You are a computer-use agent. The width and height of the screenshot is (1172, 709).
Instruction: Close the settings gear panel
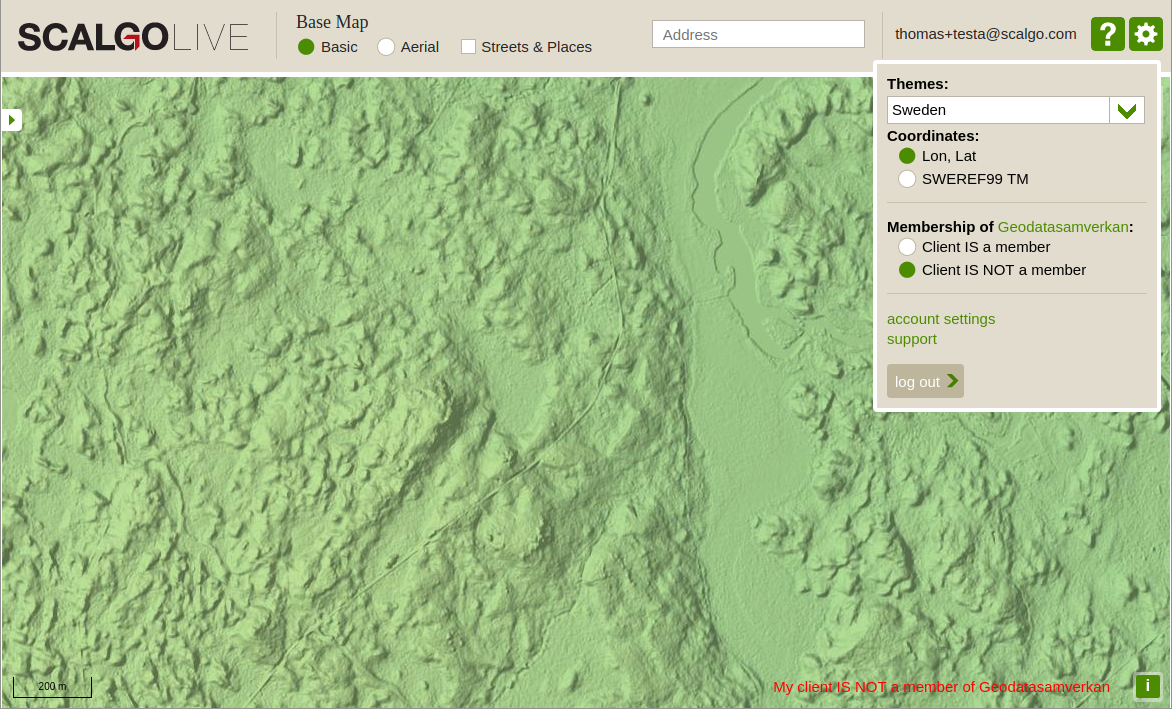click(1146, 34)
